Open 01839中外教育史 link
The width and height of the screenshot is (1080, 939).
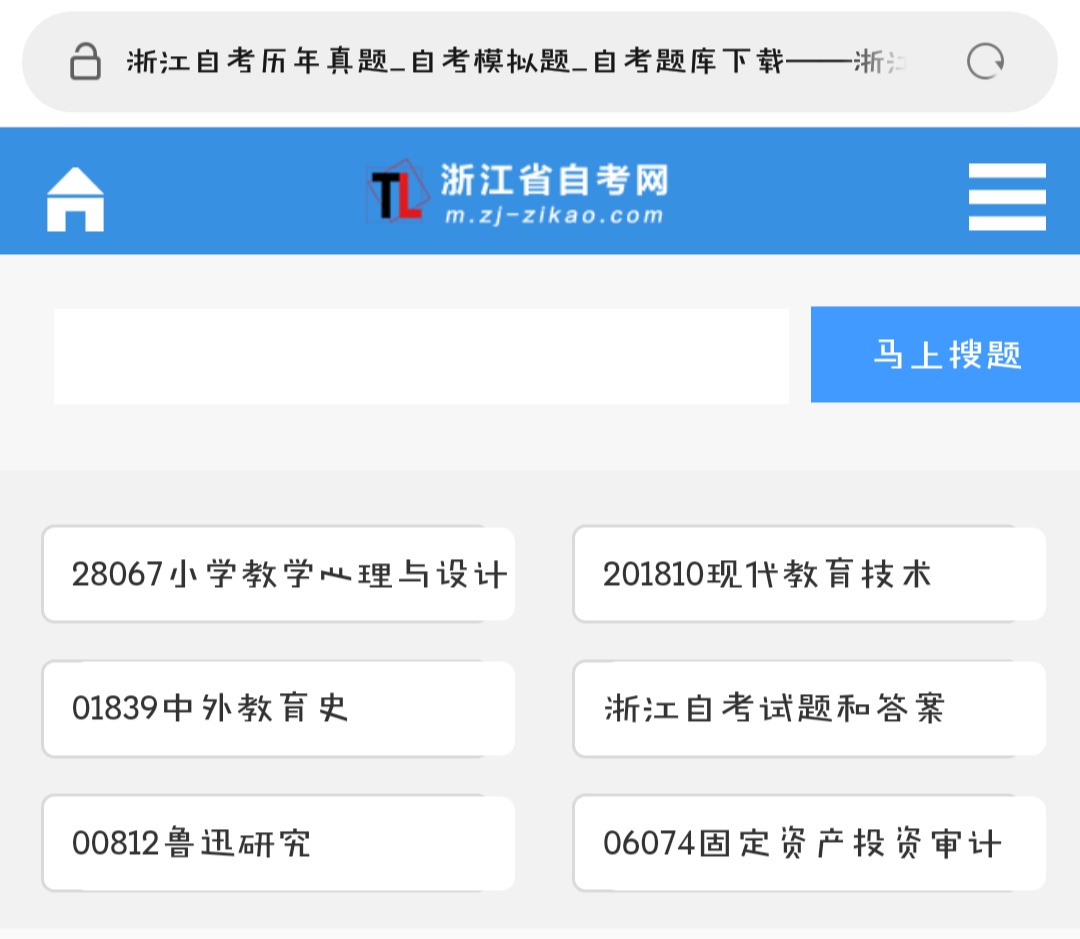click(278, 708)
